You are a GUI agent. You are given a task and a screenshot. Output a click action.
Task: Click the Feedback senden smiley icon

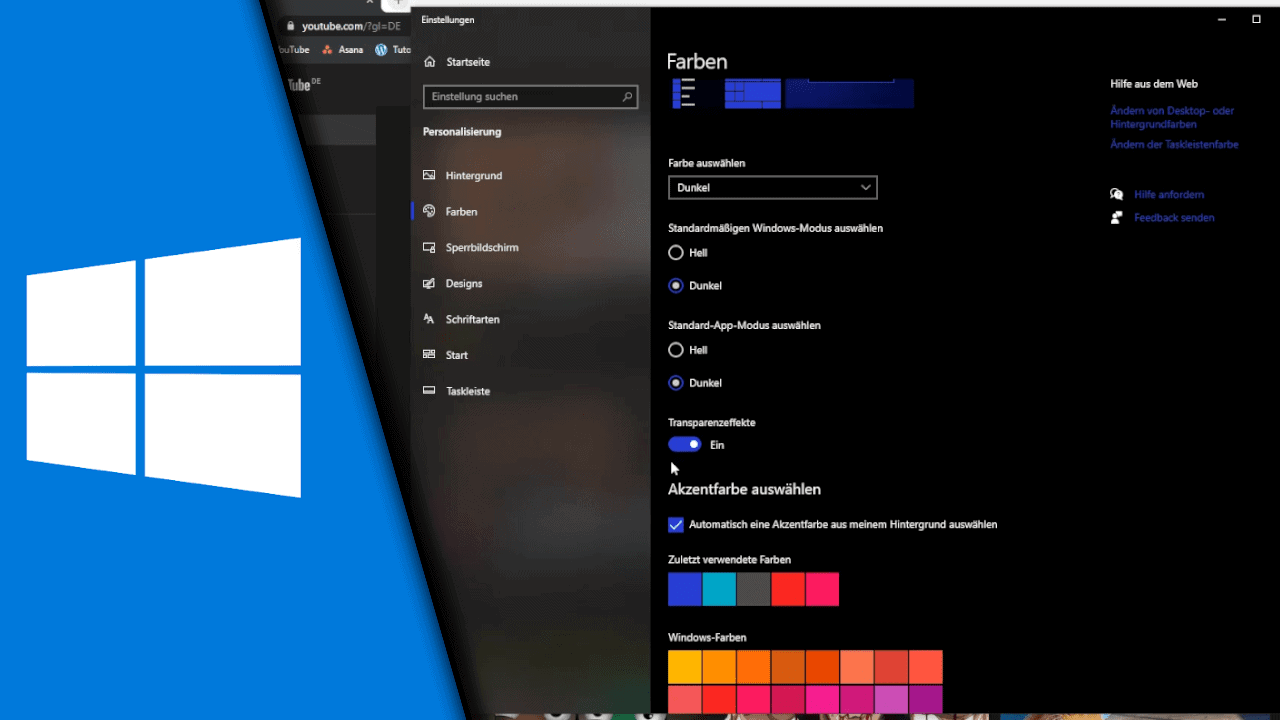point(1115,217)
